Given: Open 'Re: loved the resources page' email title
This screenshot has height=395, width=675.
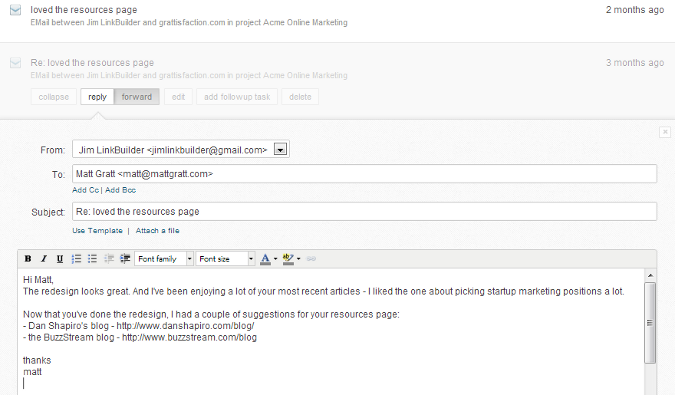Looking at the screenshot, I should 92,63.
